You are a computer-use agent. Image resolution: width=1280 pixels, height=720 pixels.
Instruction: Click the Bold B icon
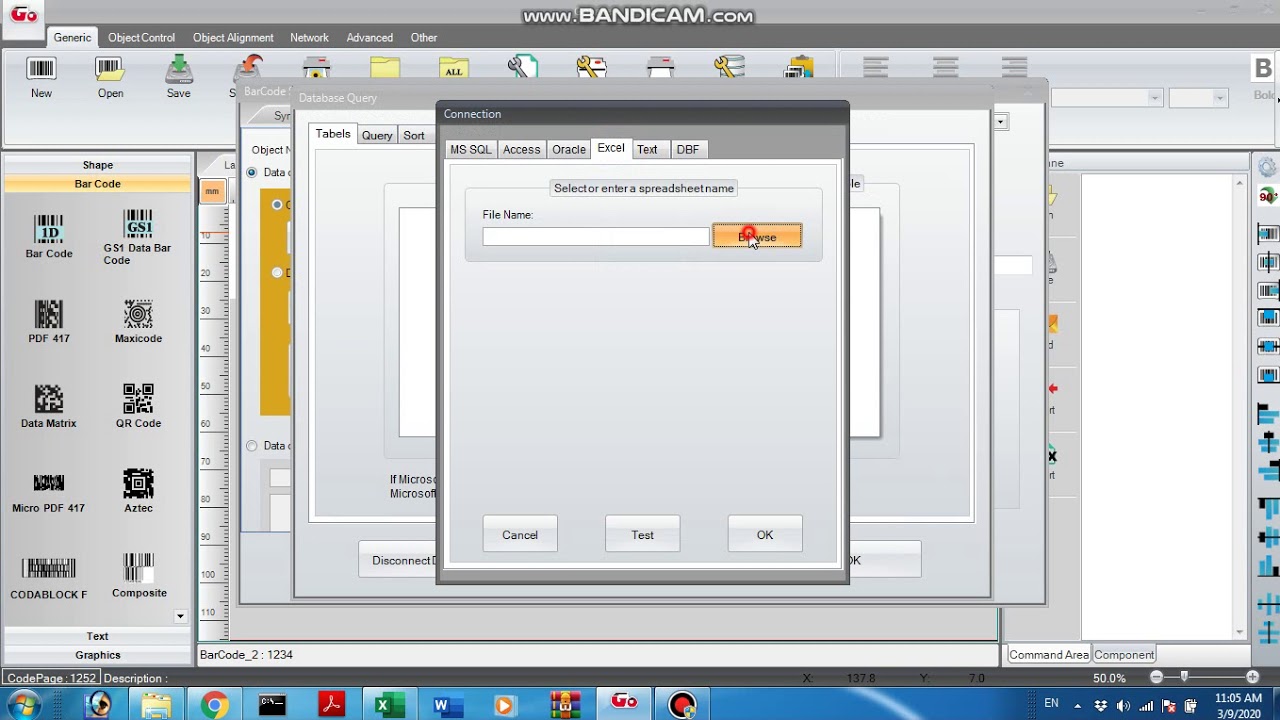[1264, 68]
